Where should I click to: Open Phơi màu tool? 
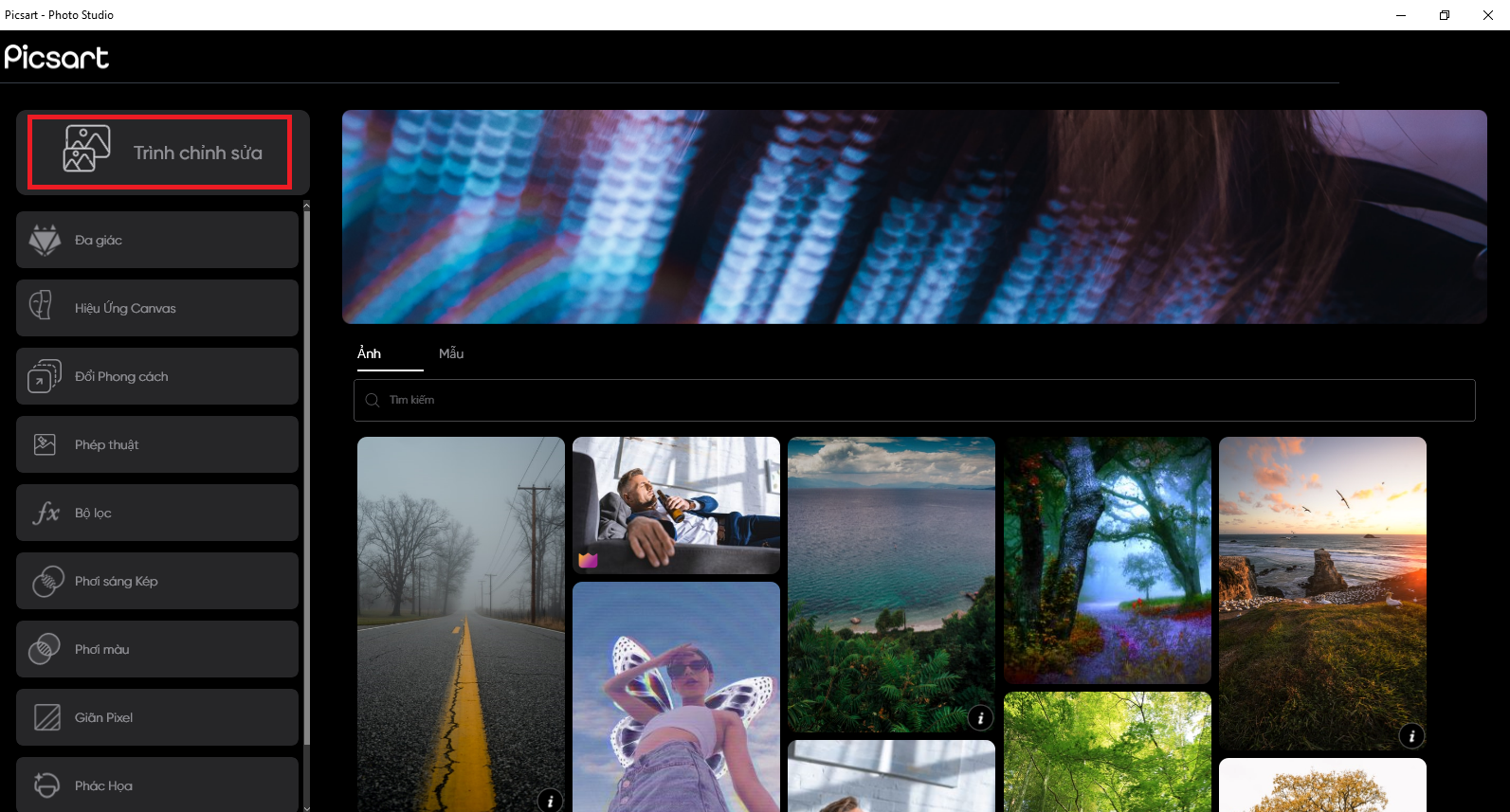tap(157, 649)
